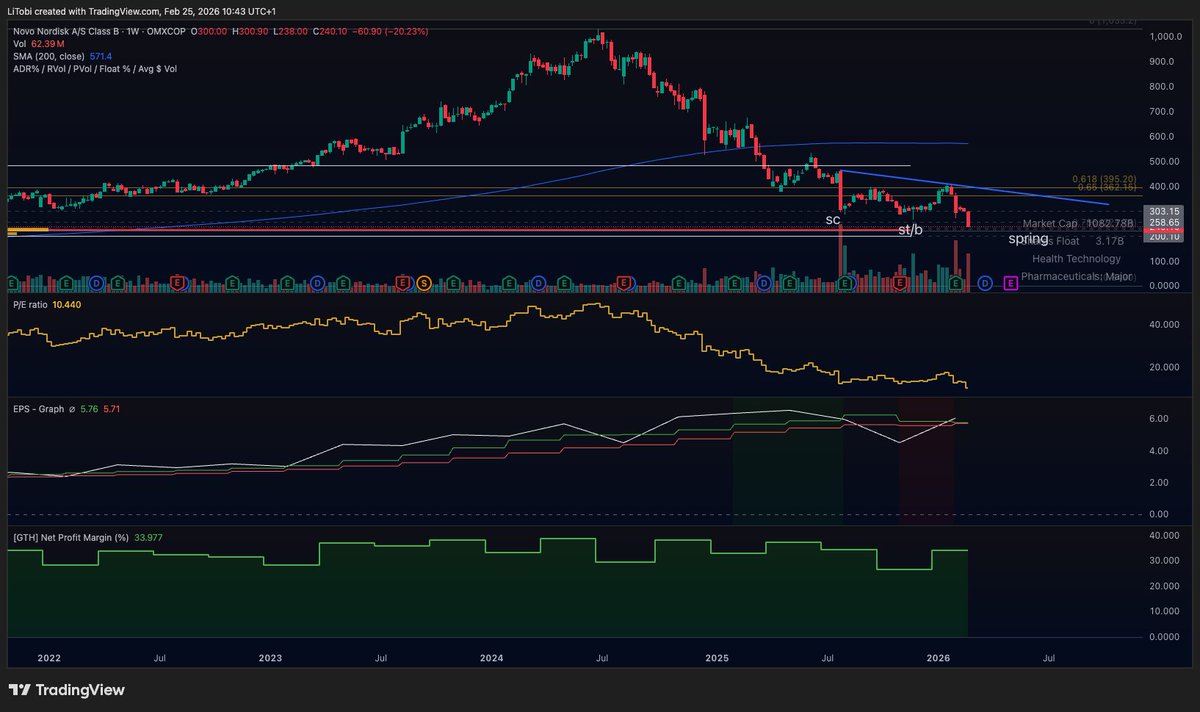Click the 2025 label on time axis

(x=716, y=659)
